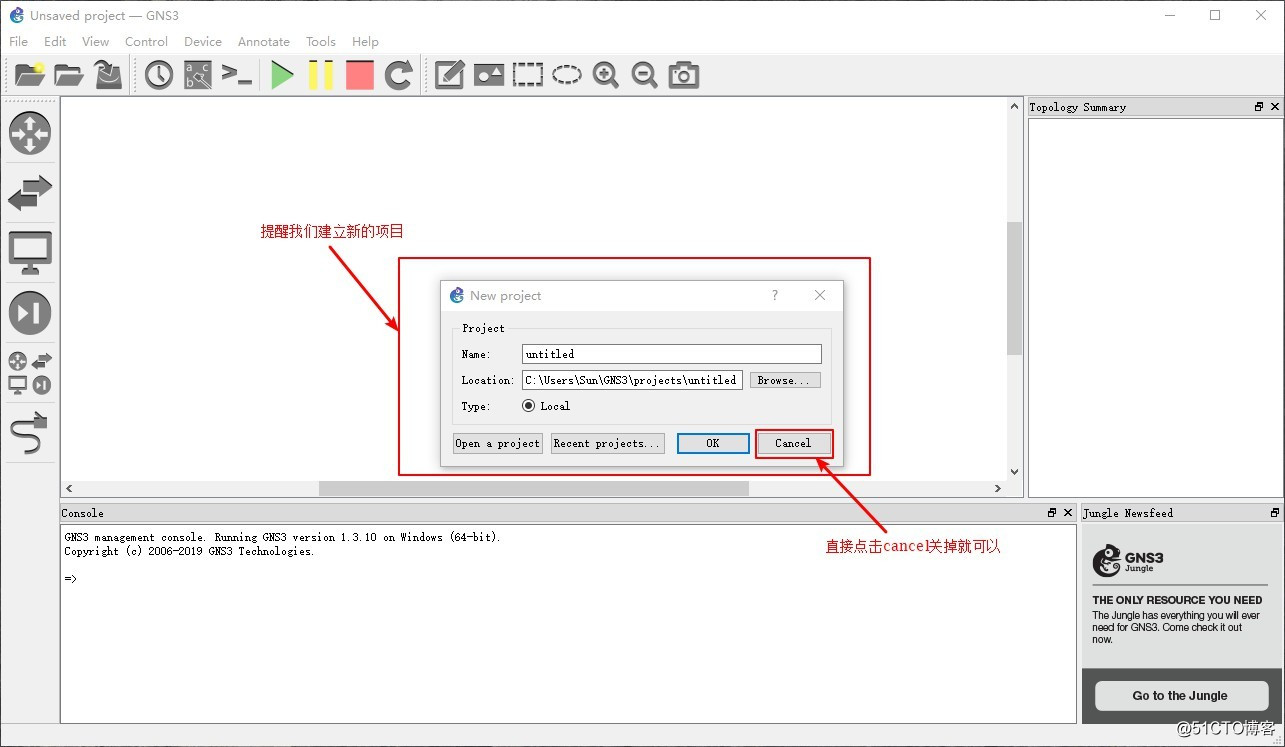Open the Snapshot manager clock icon

point(159,75)
